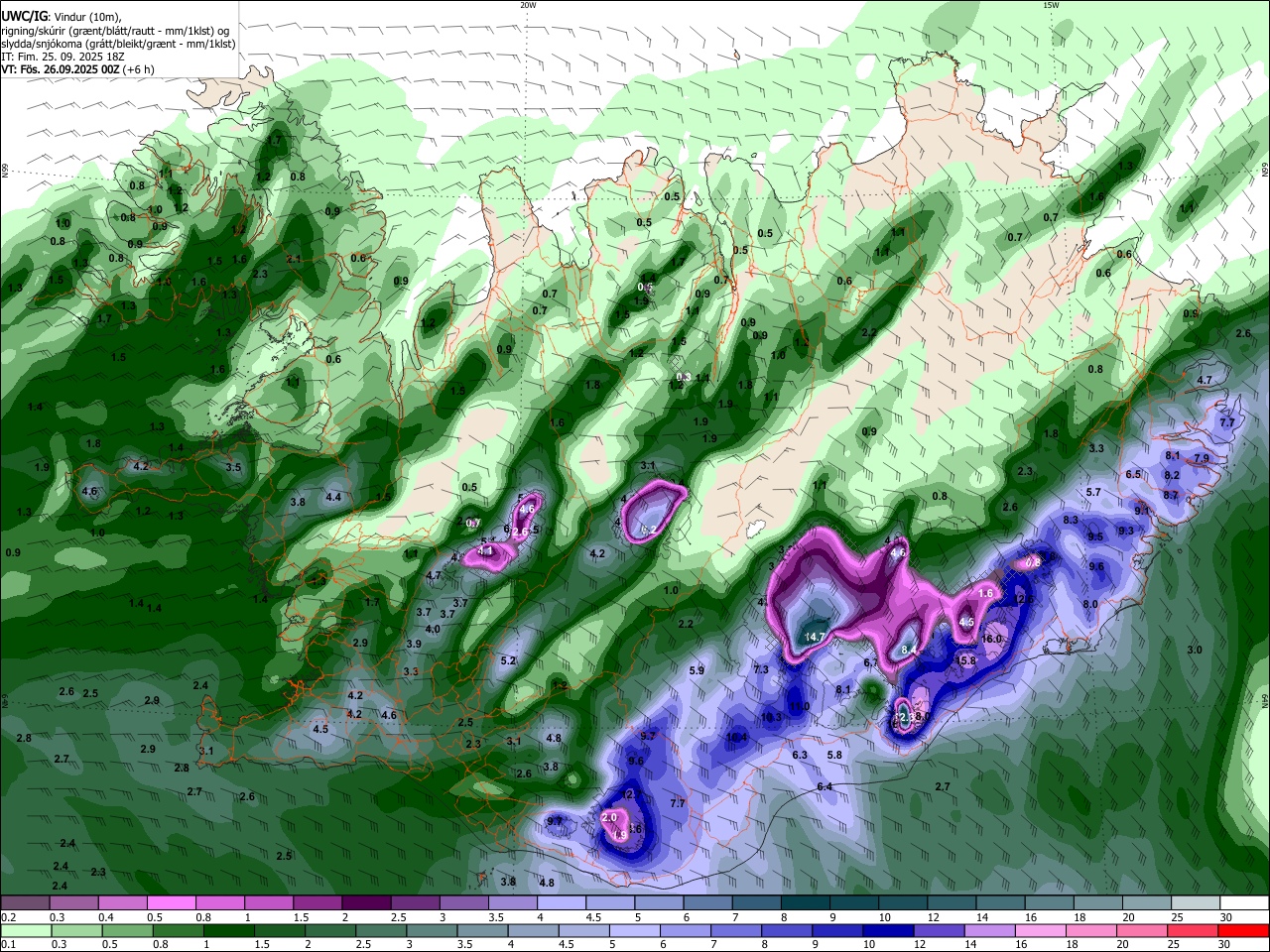This screenshot has width=1270, height=952.
Task: Click the light pink swatch between 16 and 18, bottom legend row
Action: (1042, 930)
